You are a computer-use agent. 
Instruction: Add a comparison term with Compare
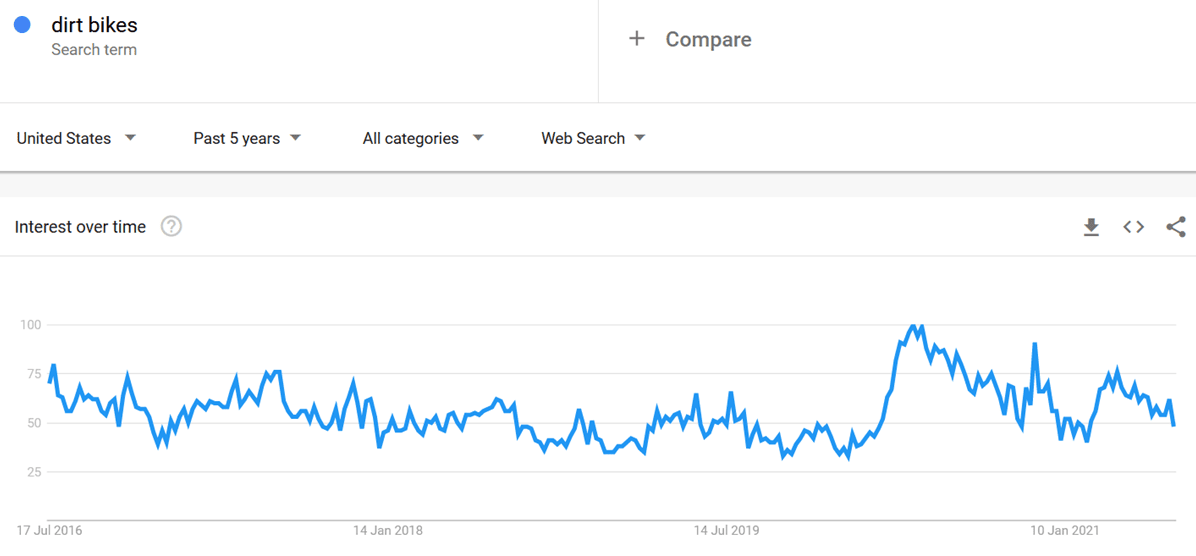(708, 39)
